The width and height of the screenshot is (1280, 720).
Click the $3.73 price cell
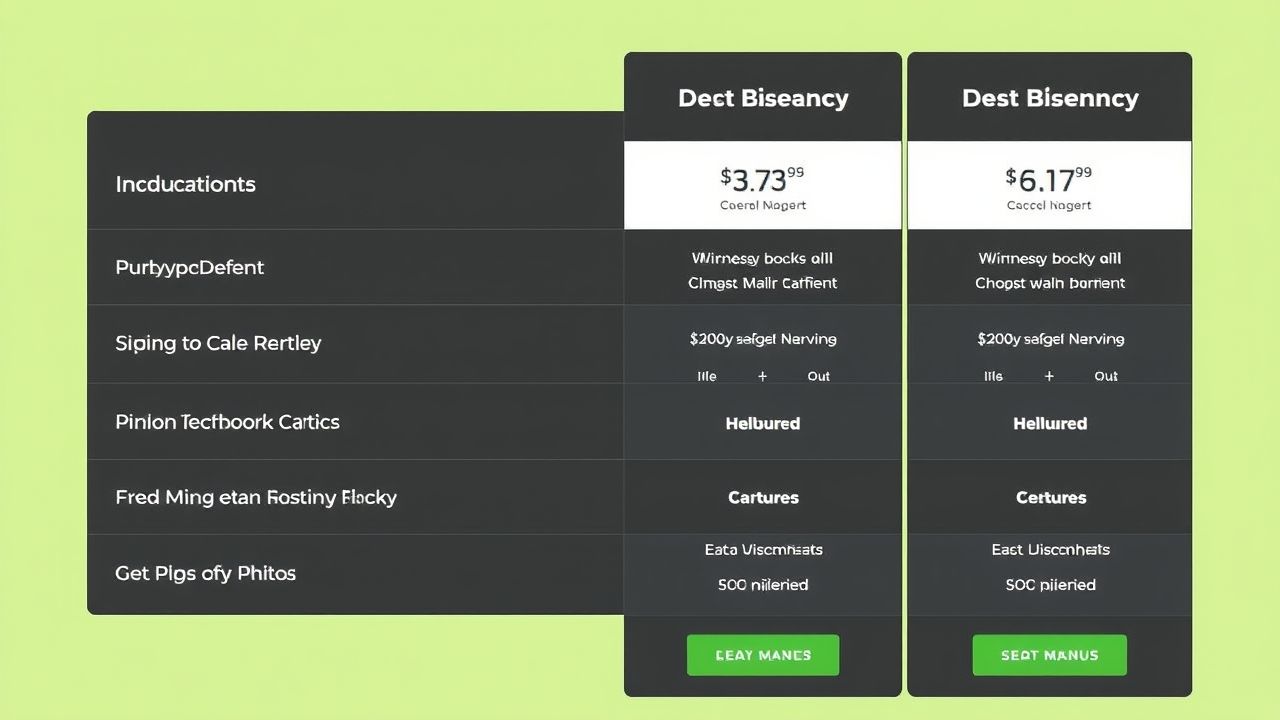[762, 184]
